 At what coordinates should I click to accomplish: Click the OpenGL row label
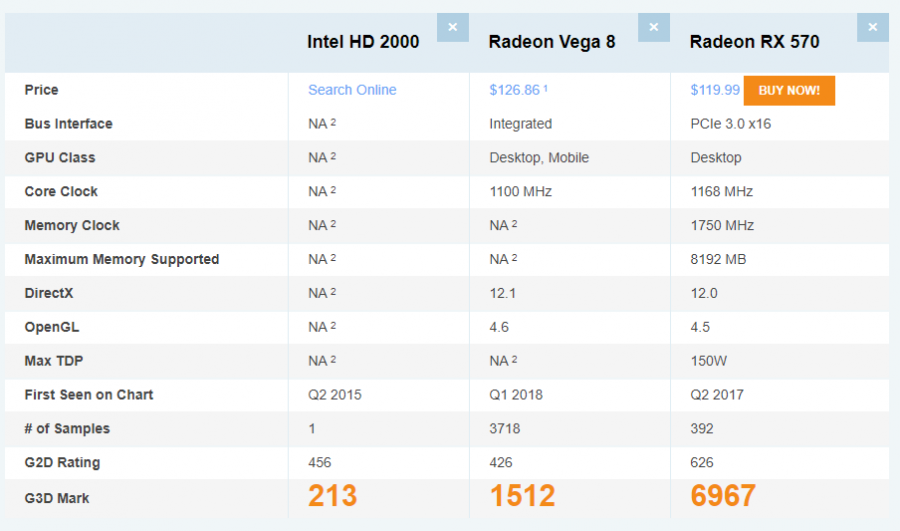(52, 327)
